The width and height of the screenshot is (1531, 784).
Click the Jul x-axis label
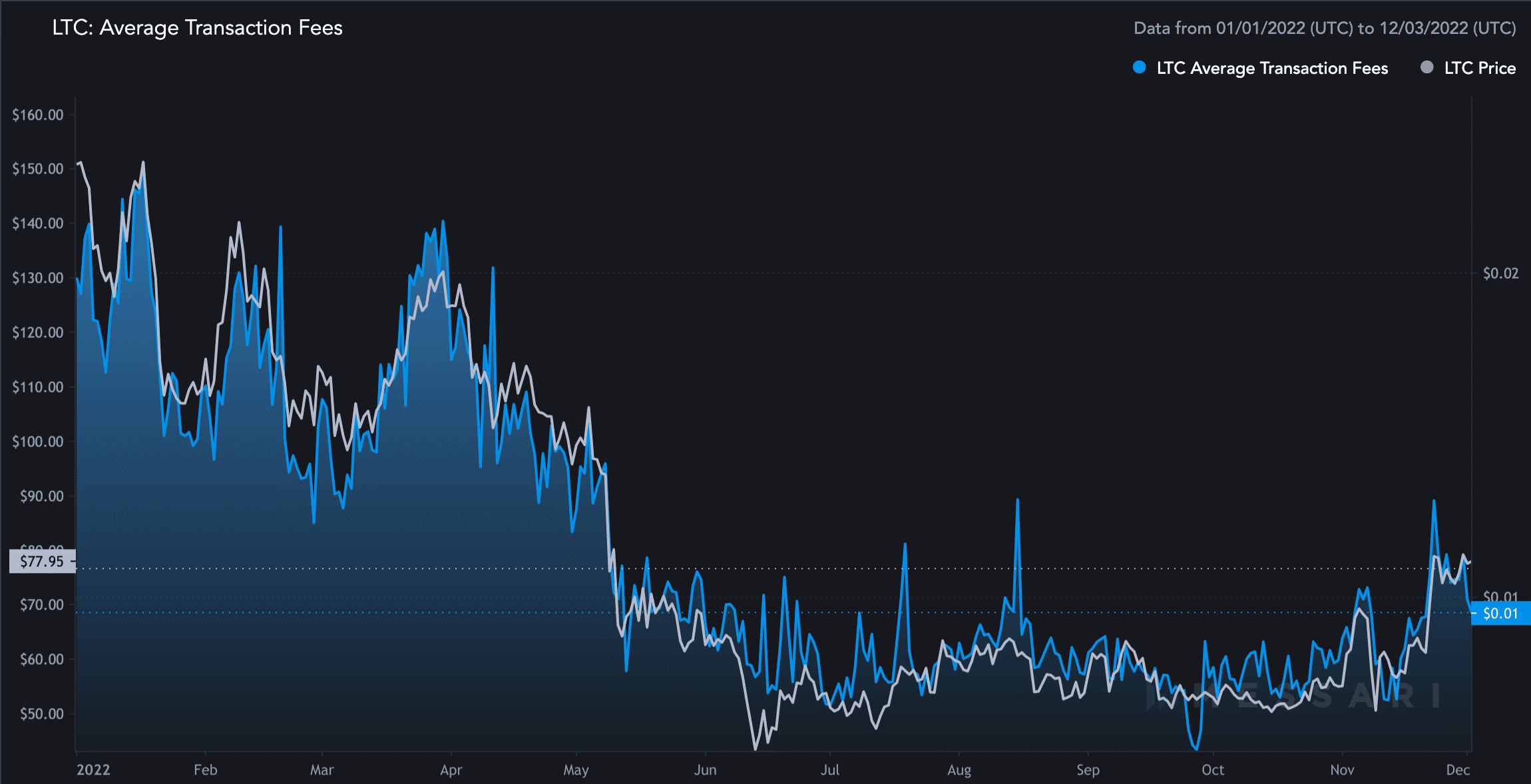click(x=830, y=770)
